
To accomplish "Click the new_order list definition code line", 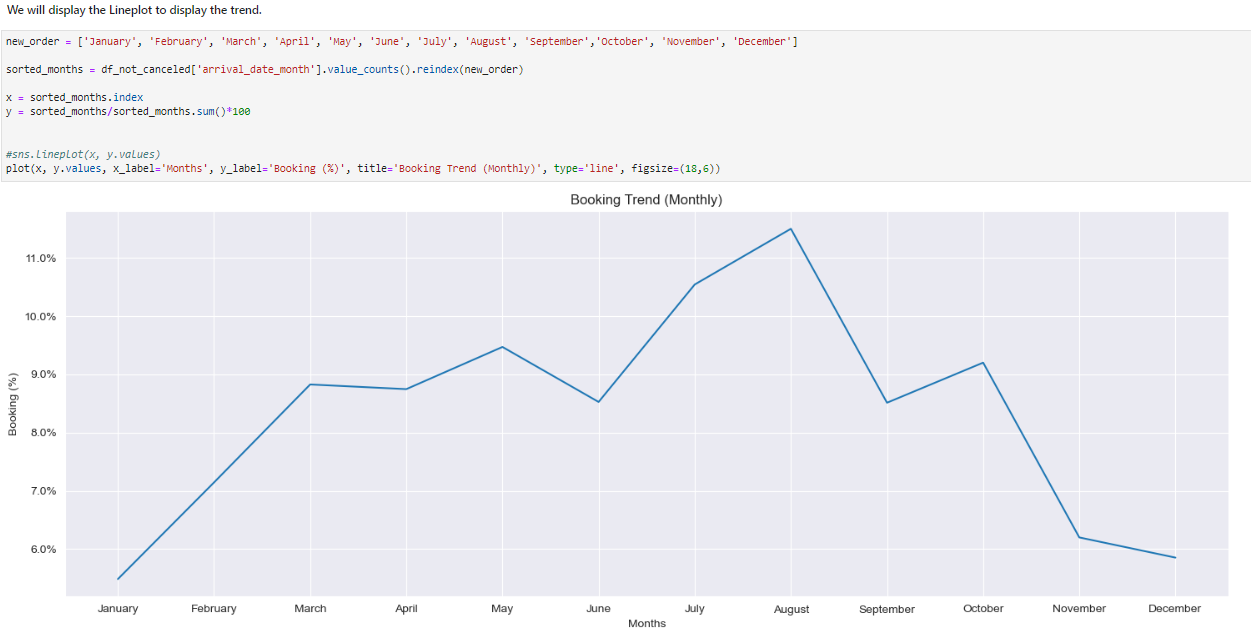I will click(400, 42).
